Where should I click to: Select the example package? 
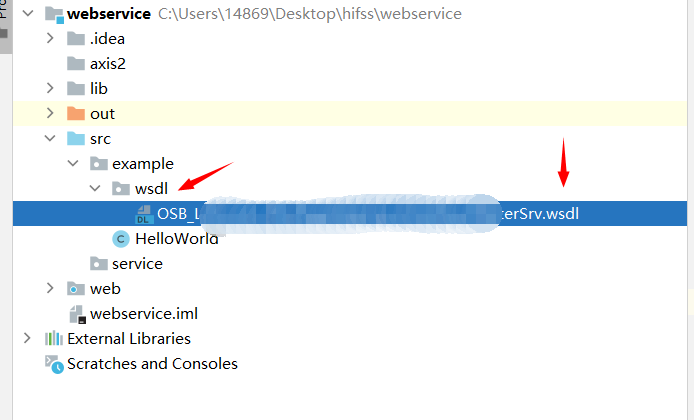pyautogui.click(x=142, y=163)
